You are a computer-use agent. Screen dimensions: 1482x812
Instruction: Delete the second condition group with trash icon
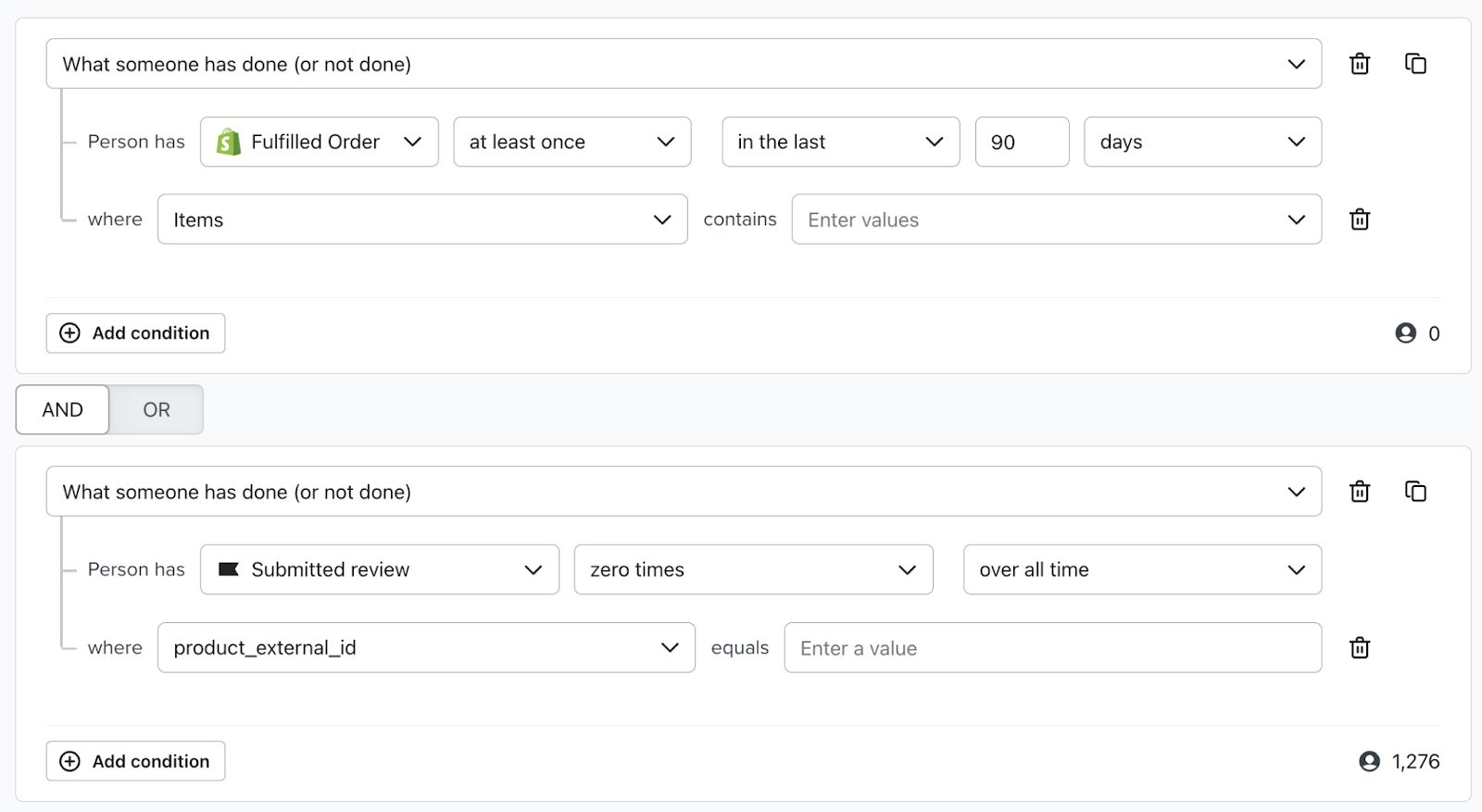(x=1359, y=492)
